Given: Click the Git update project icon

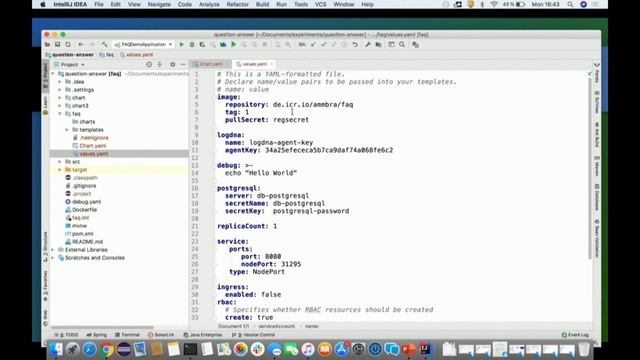Looking at the screenshot, I should (x=313, y=44).
